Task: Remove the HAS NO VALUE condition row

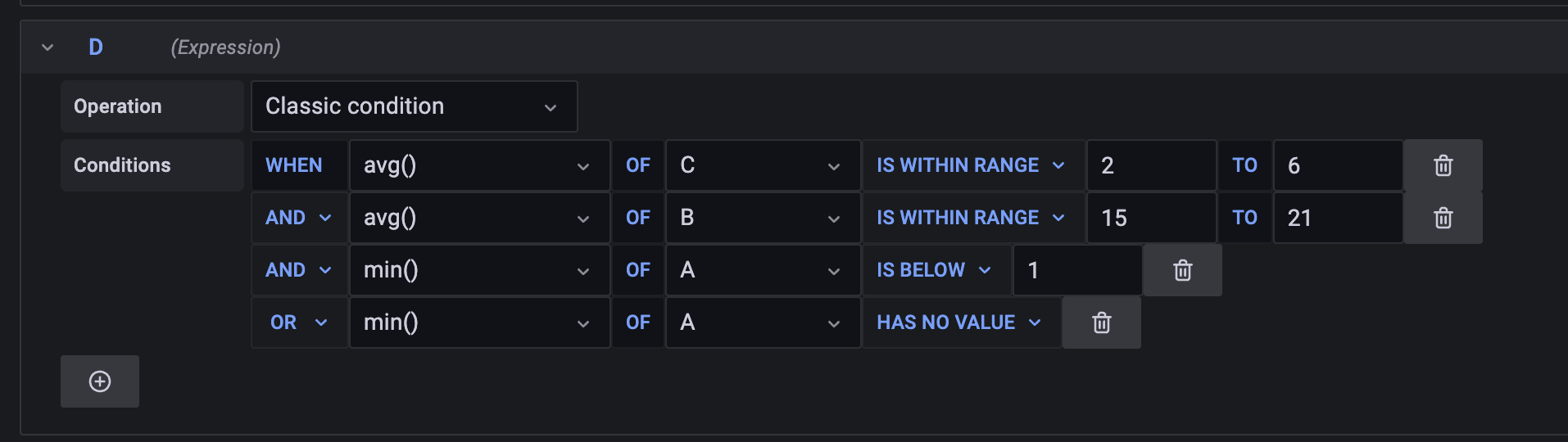Action: click(1101, 322)
